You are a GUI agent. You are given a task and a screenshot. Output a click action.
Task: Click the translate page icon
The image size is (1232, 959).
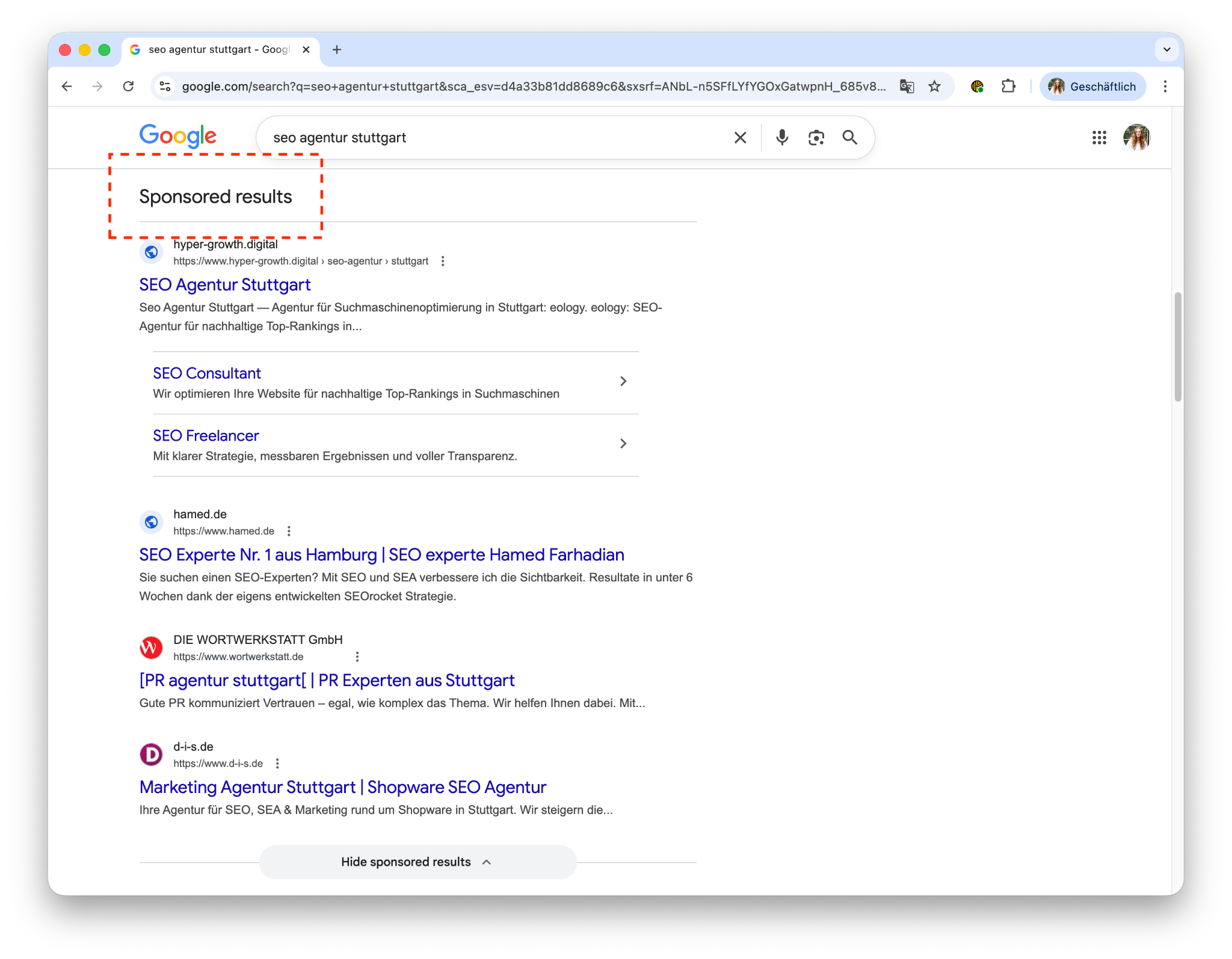click(x=907, y=87)
